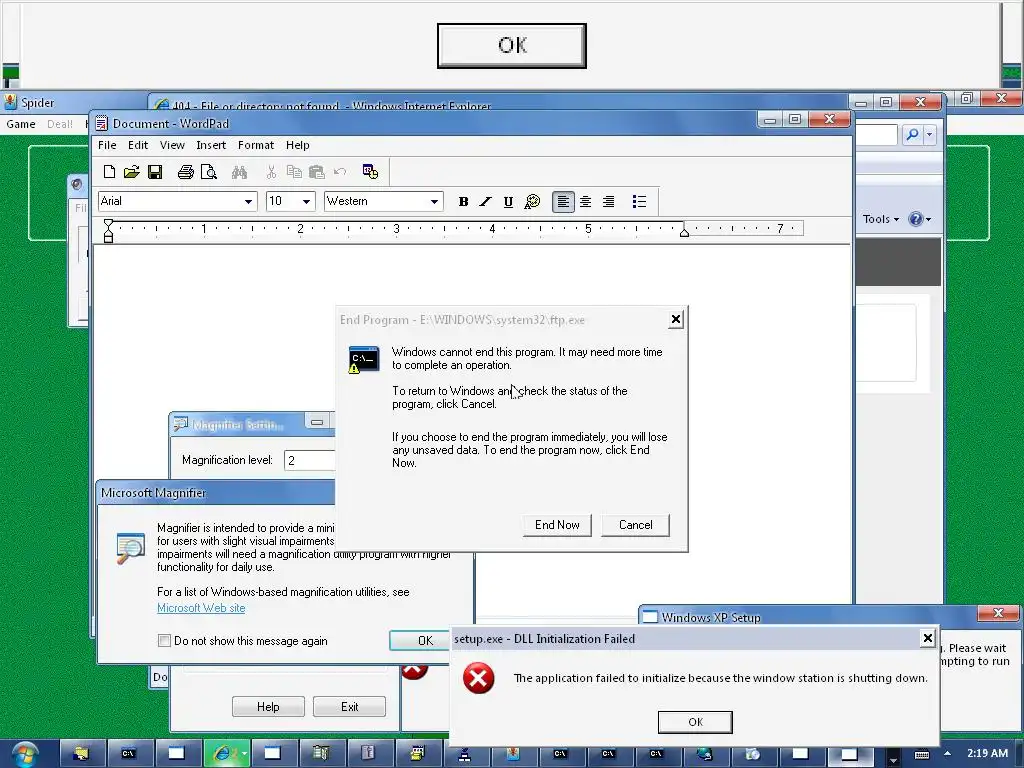The image size is (1024, 768).
Task: Open the Microsoft Web site link
Action: 201,608
